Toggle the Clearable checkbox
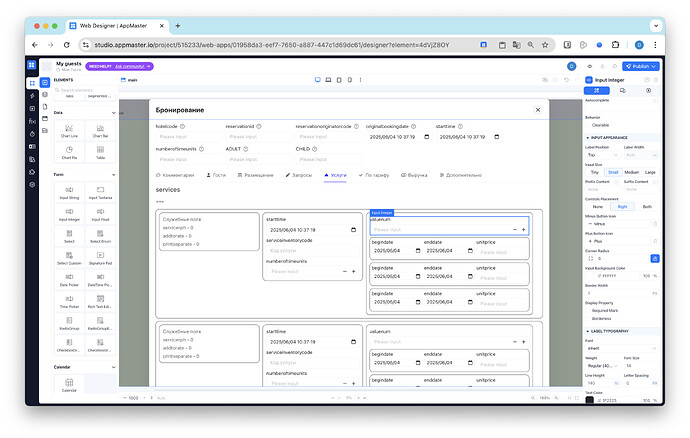The height and width of the screenshot is (438, 690). pyautogui.click(x=588, y=125)
